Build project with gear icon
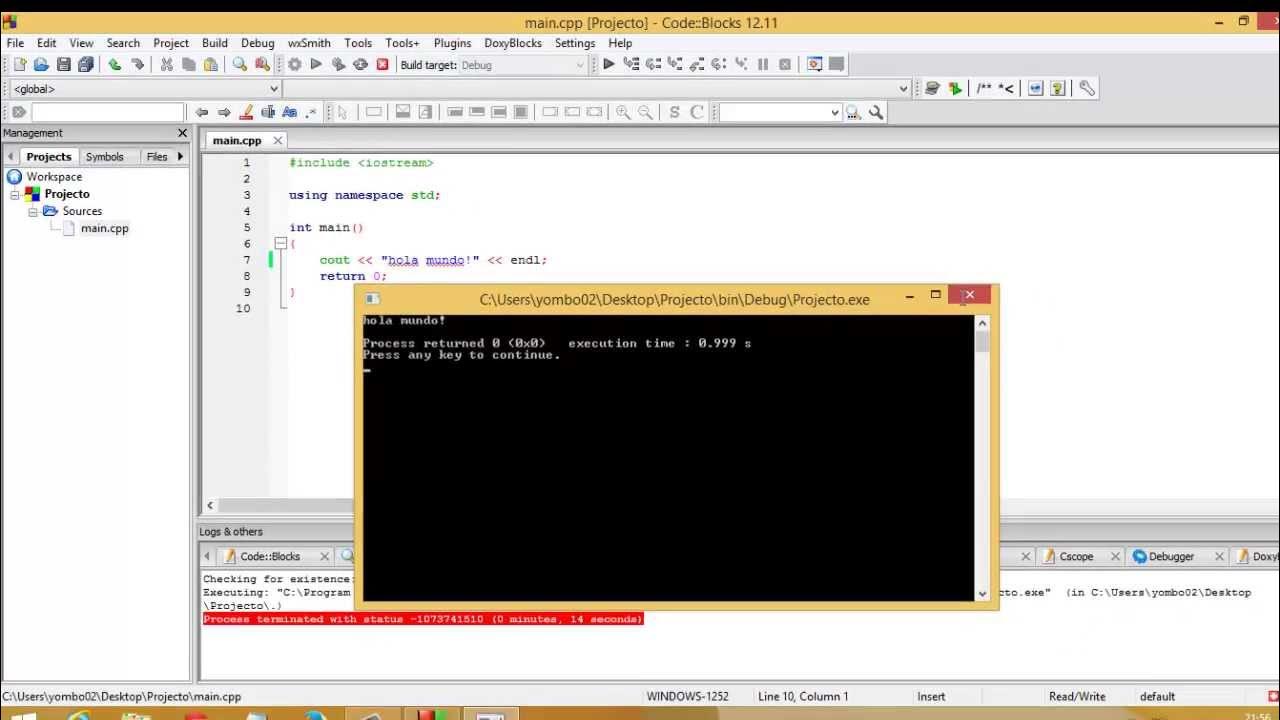Viewport: 1280px width, 720px height. click(294, 65)
